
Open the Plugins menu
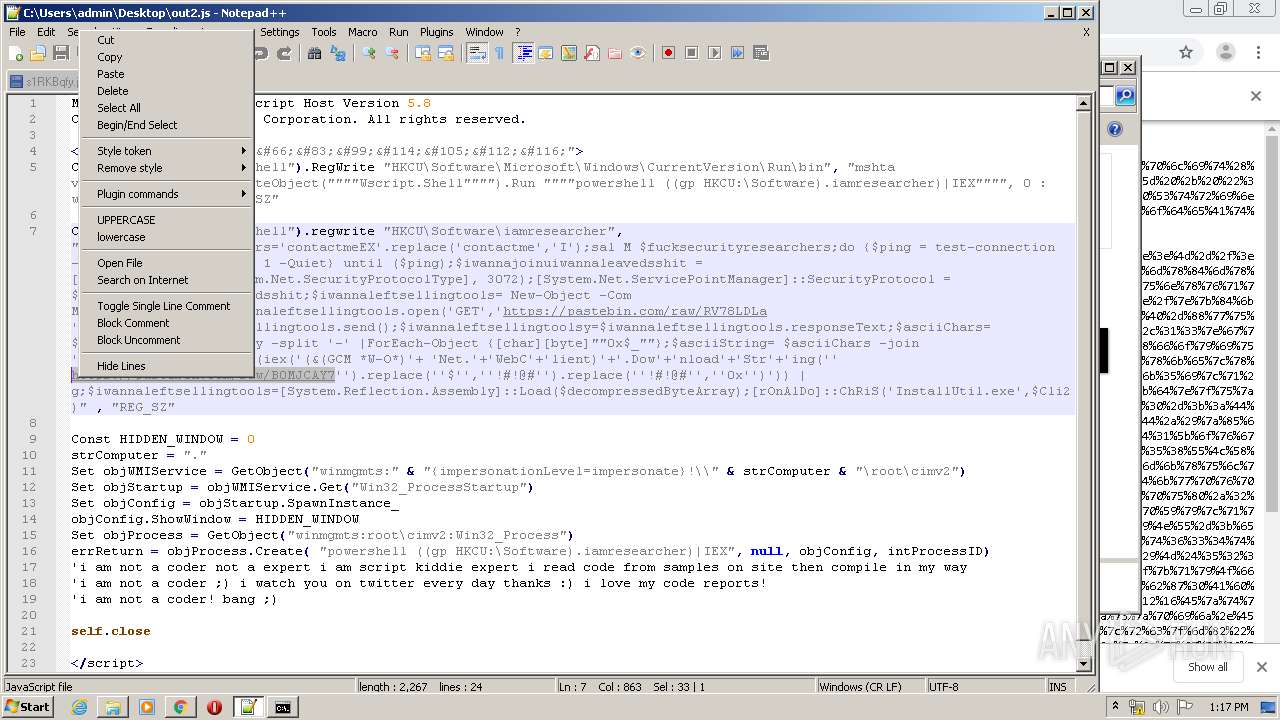pos(436,32)
